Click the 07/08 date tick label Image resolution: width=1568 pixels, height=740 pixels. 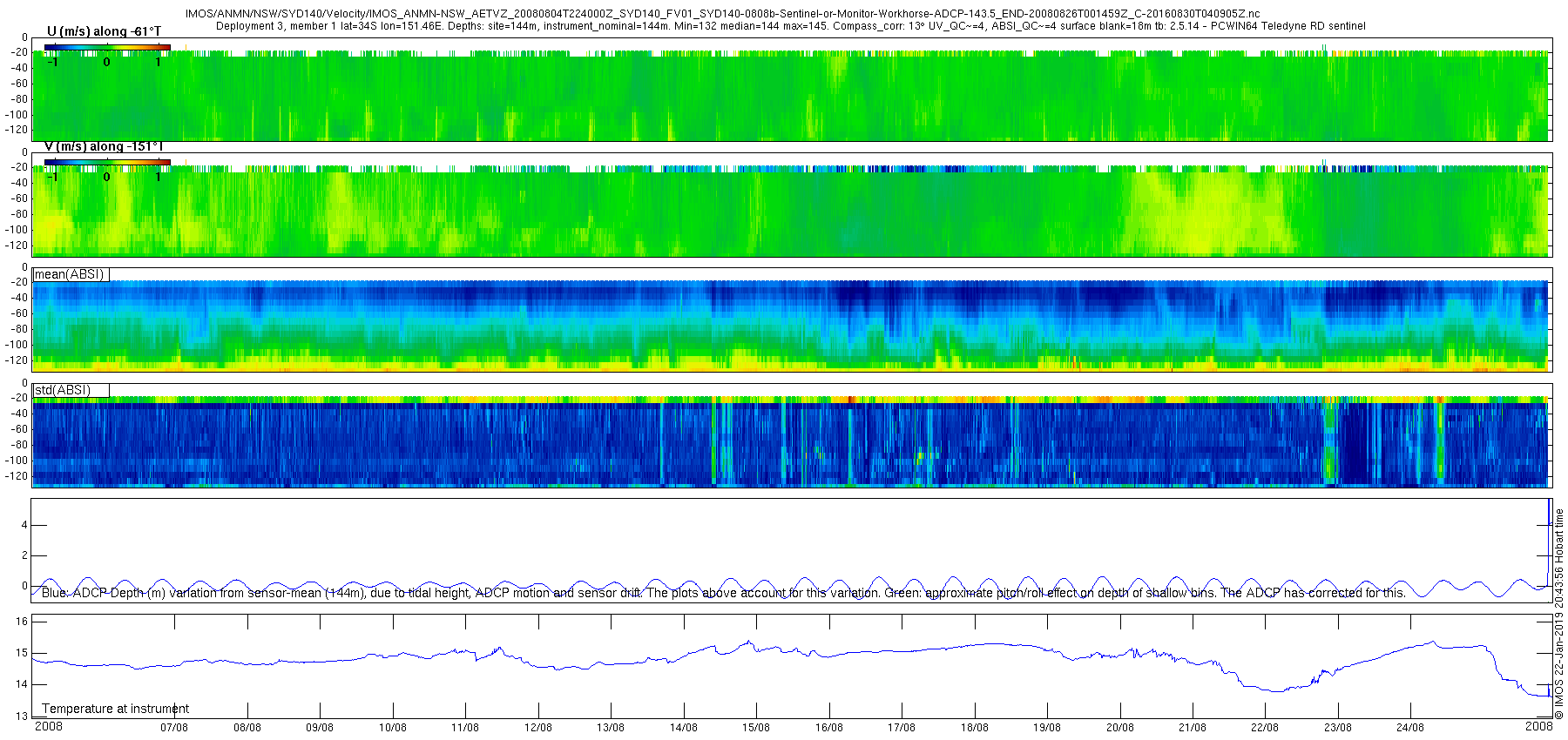pyautogui.click(x=174, y=728)
